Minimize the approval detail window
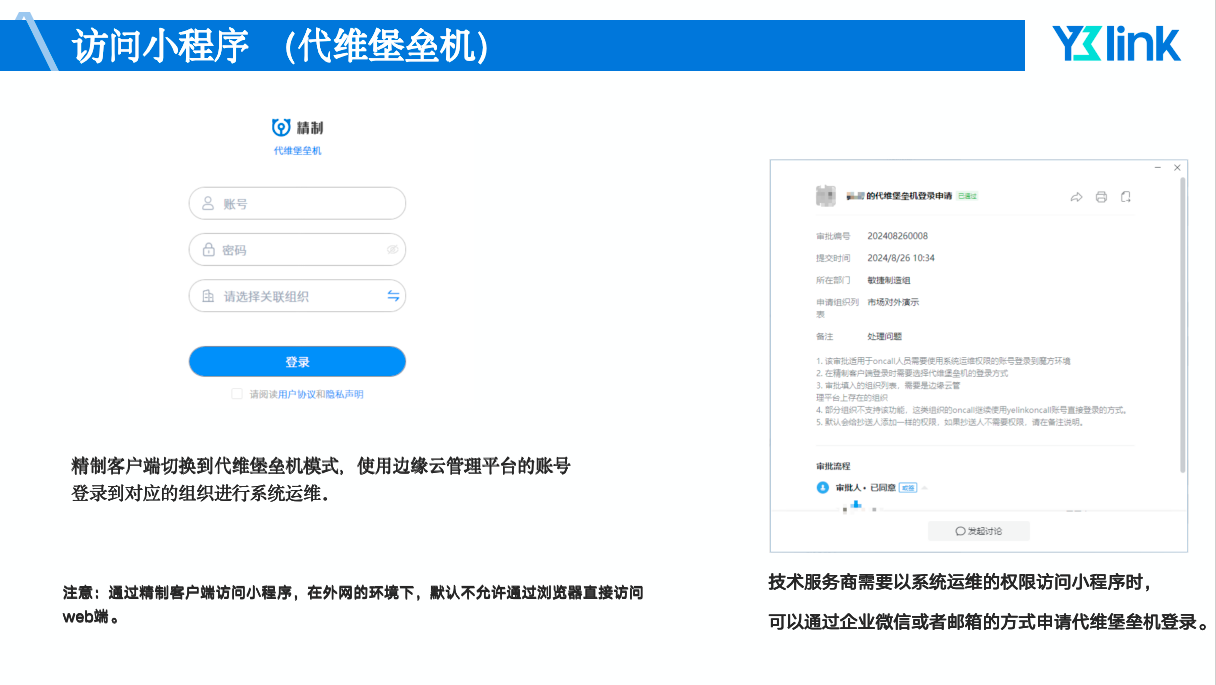Image resolution: width=1216 pixels, height=685 pixels. click(x=1158, y=168)
